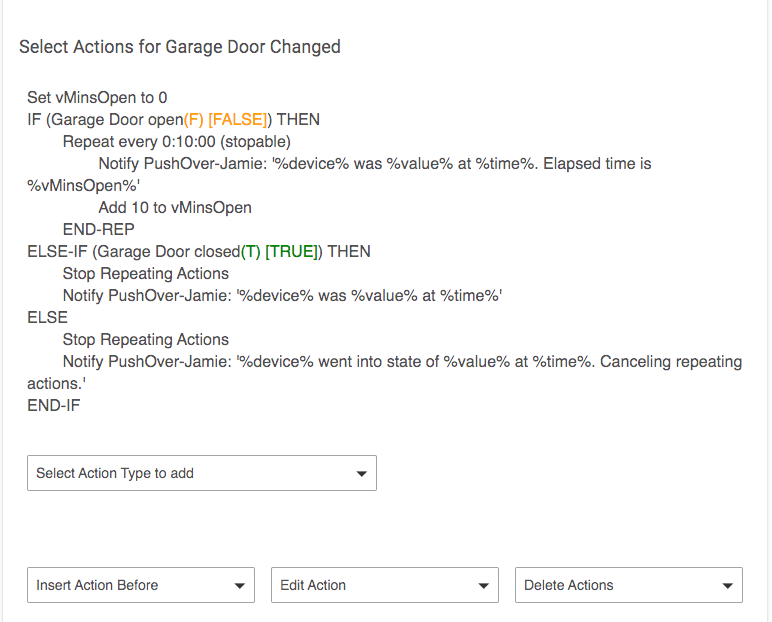Click the arrow icon in Select Action Type
Screen dimensions: 772x622
click(361, 474)
